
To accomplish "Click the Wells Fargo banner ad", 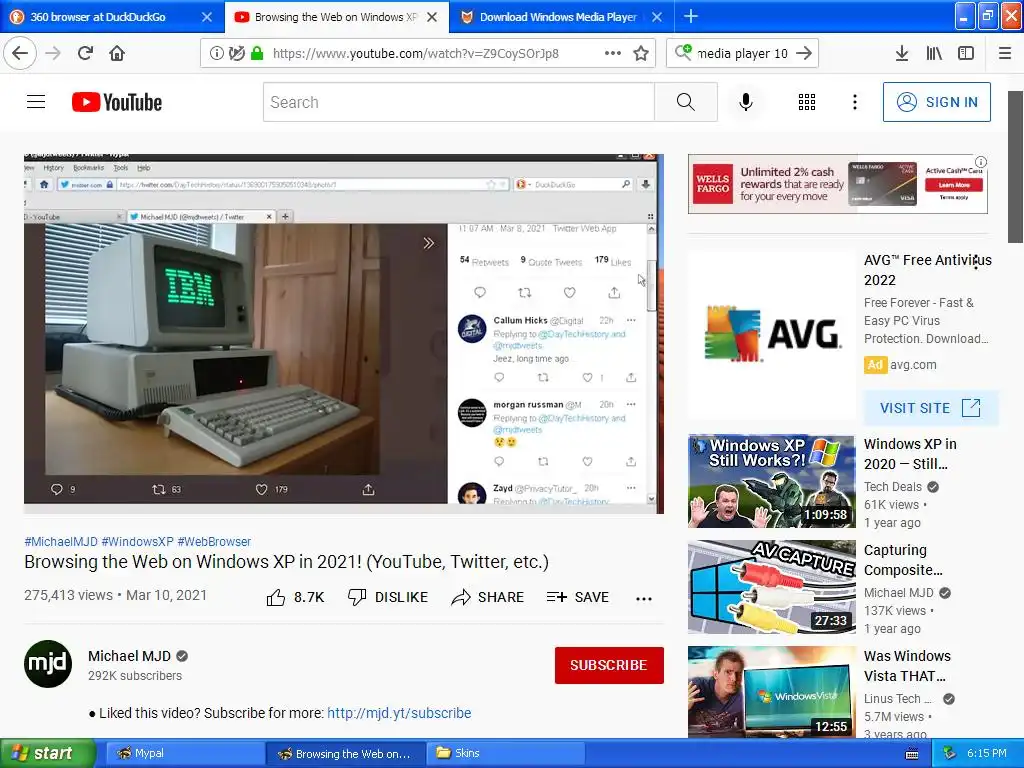I will coord(837,184).
